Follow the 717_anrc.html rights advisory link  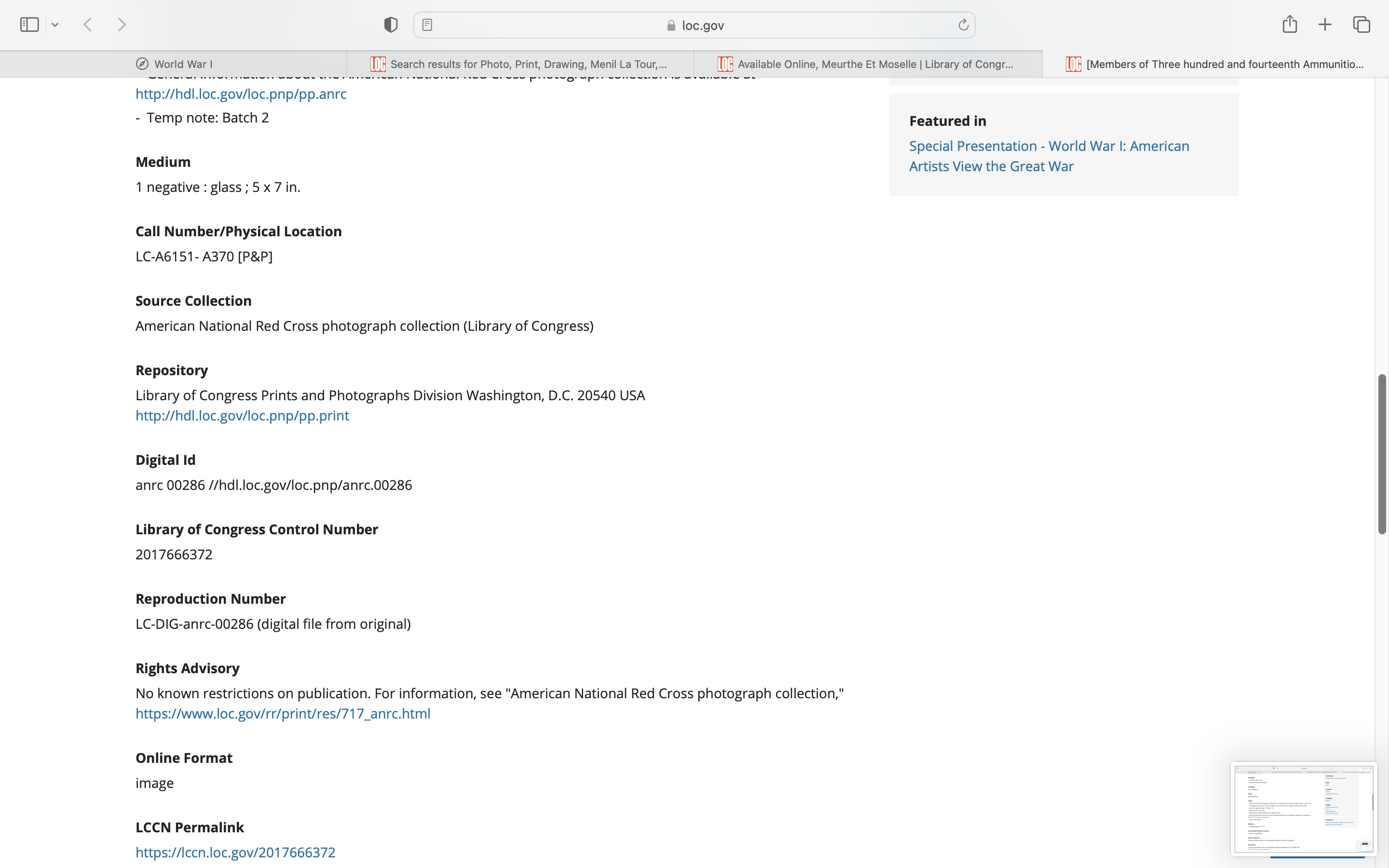pos(283,713)
